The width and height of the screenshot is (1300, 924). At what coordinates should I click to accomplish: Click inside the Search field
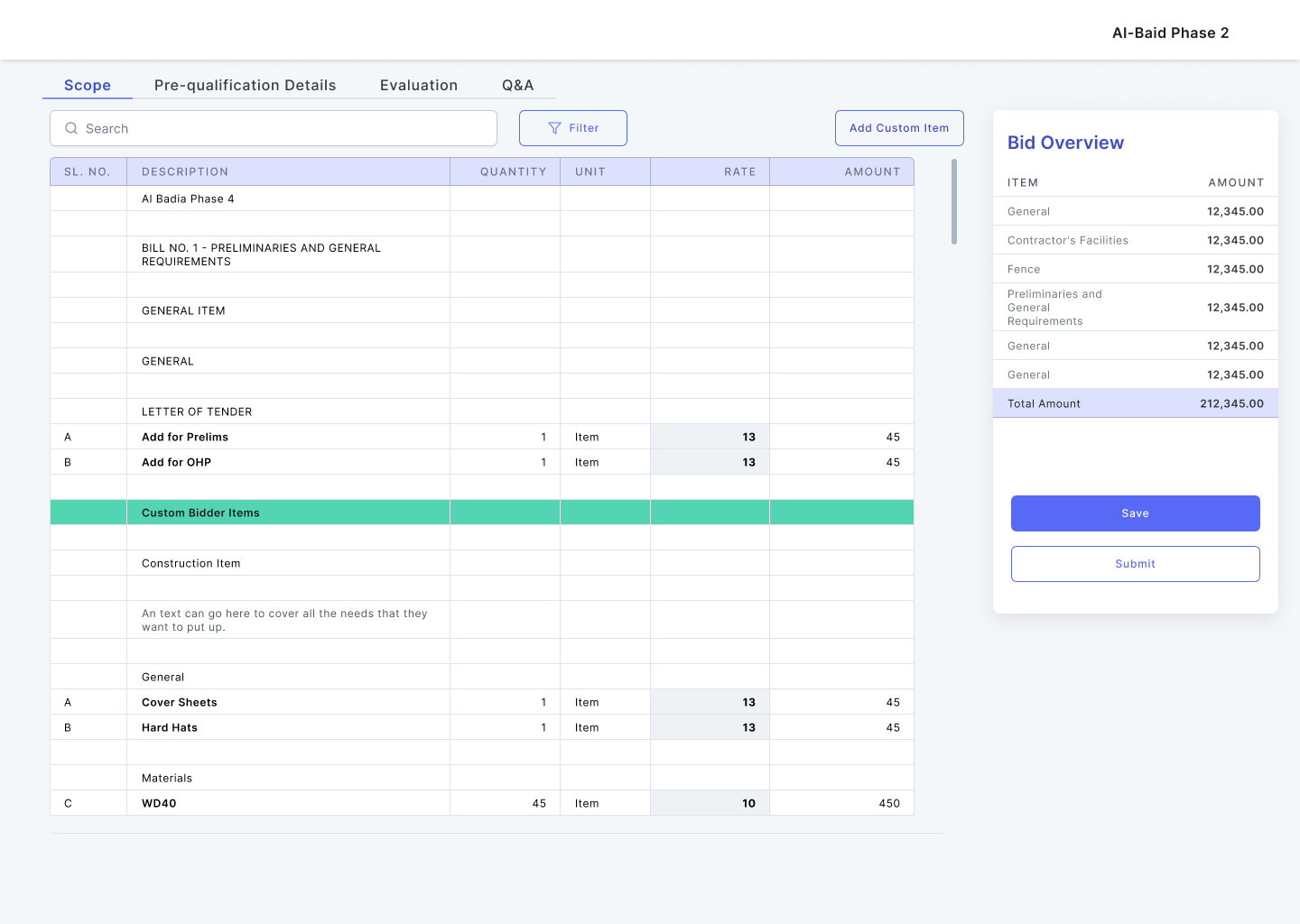(271, 128)
